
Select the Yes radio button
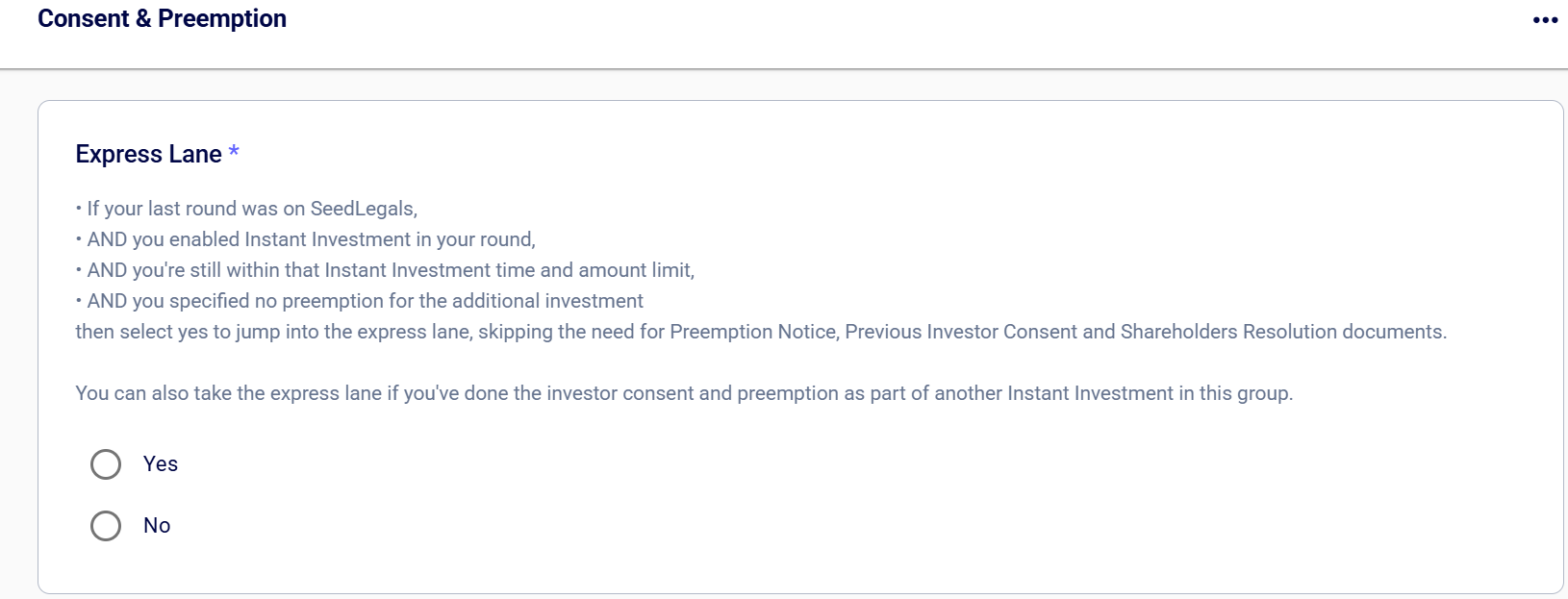[106, 464]
